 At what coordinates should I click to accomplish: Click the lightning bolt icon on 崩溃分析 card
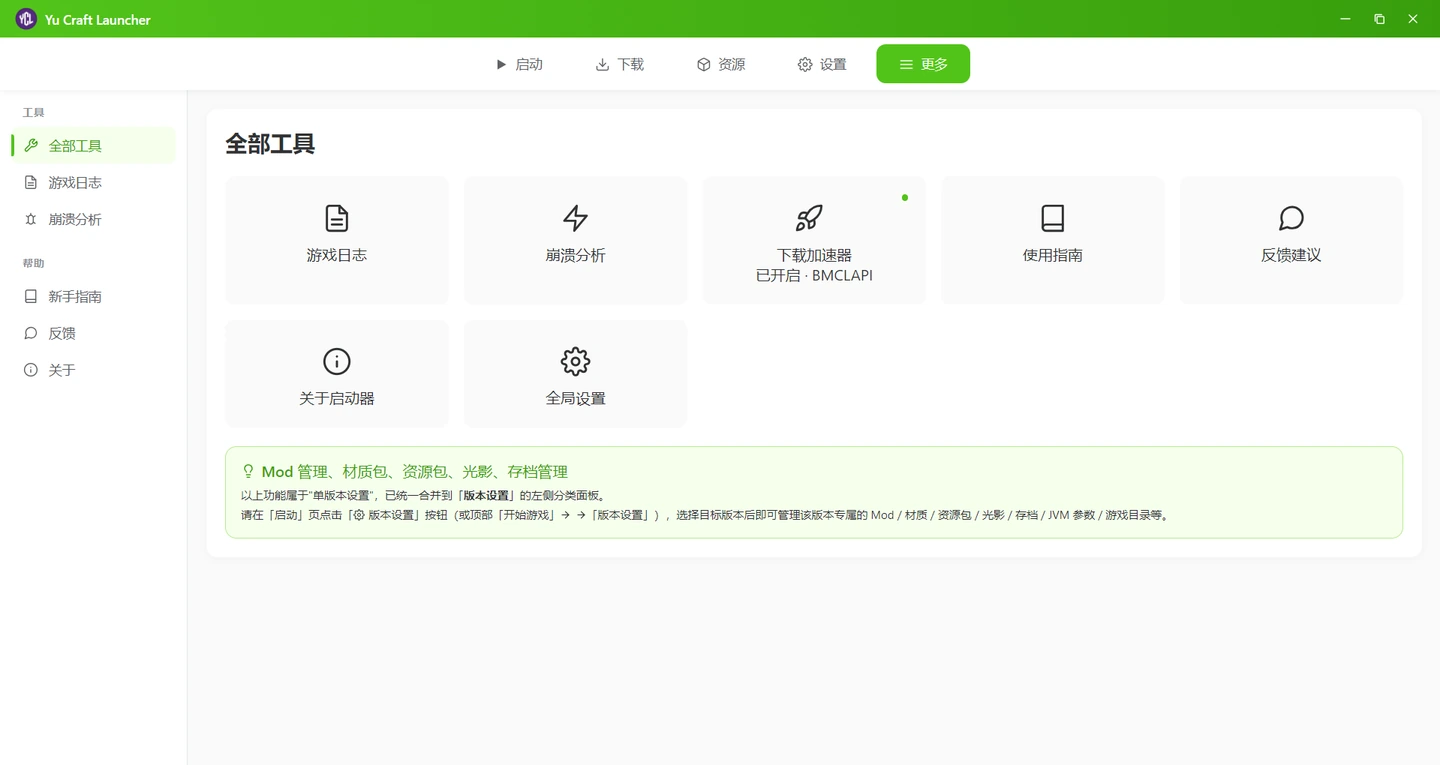[x=576, y=218]
